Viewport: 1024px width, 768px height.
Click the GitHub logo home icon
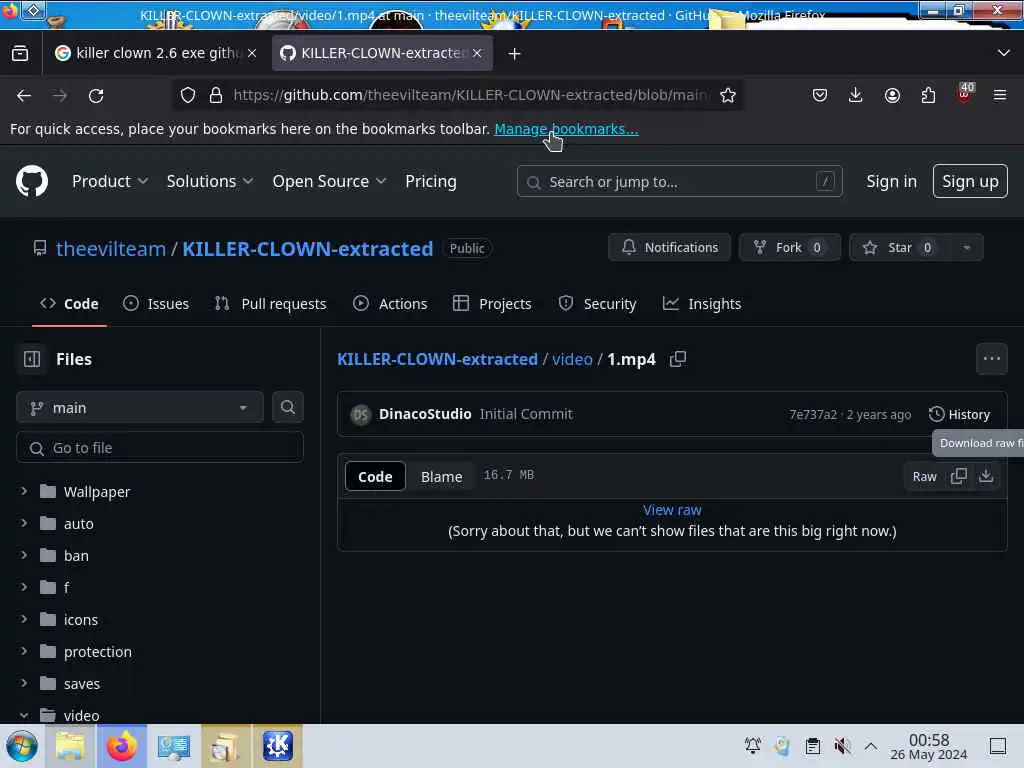pyautogui.click(x=32, y=181)
